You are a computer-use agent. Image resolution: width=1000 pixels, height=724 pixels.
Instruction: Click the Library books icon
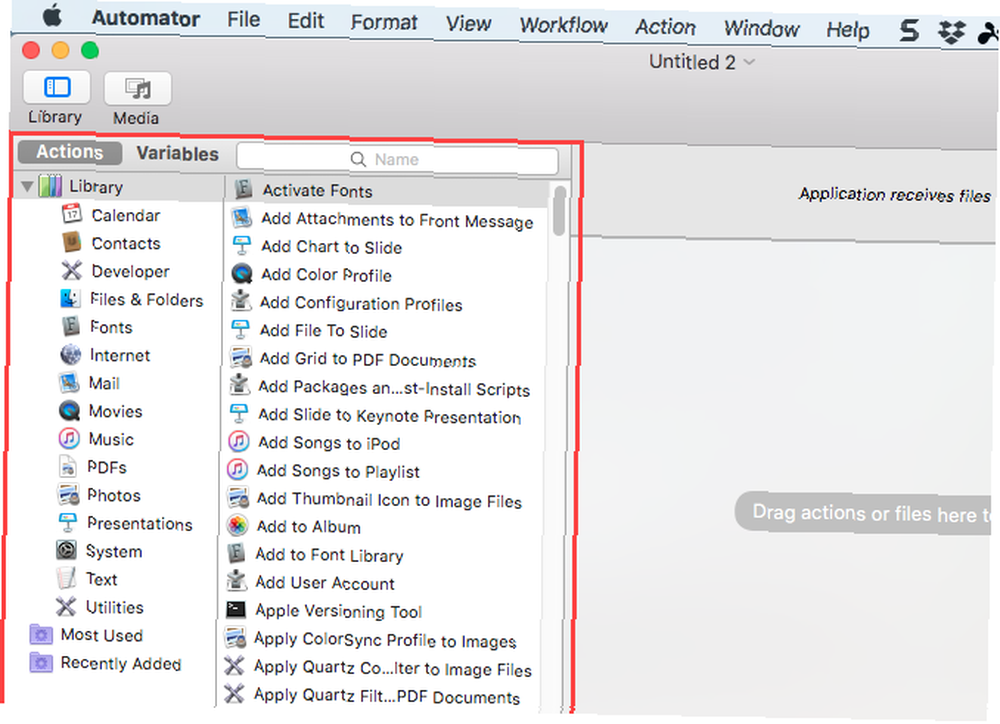point(50,186)
